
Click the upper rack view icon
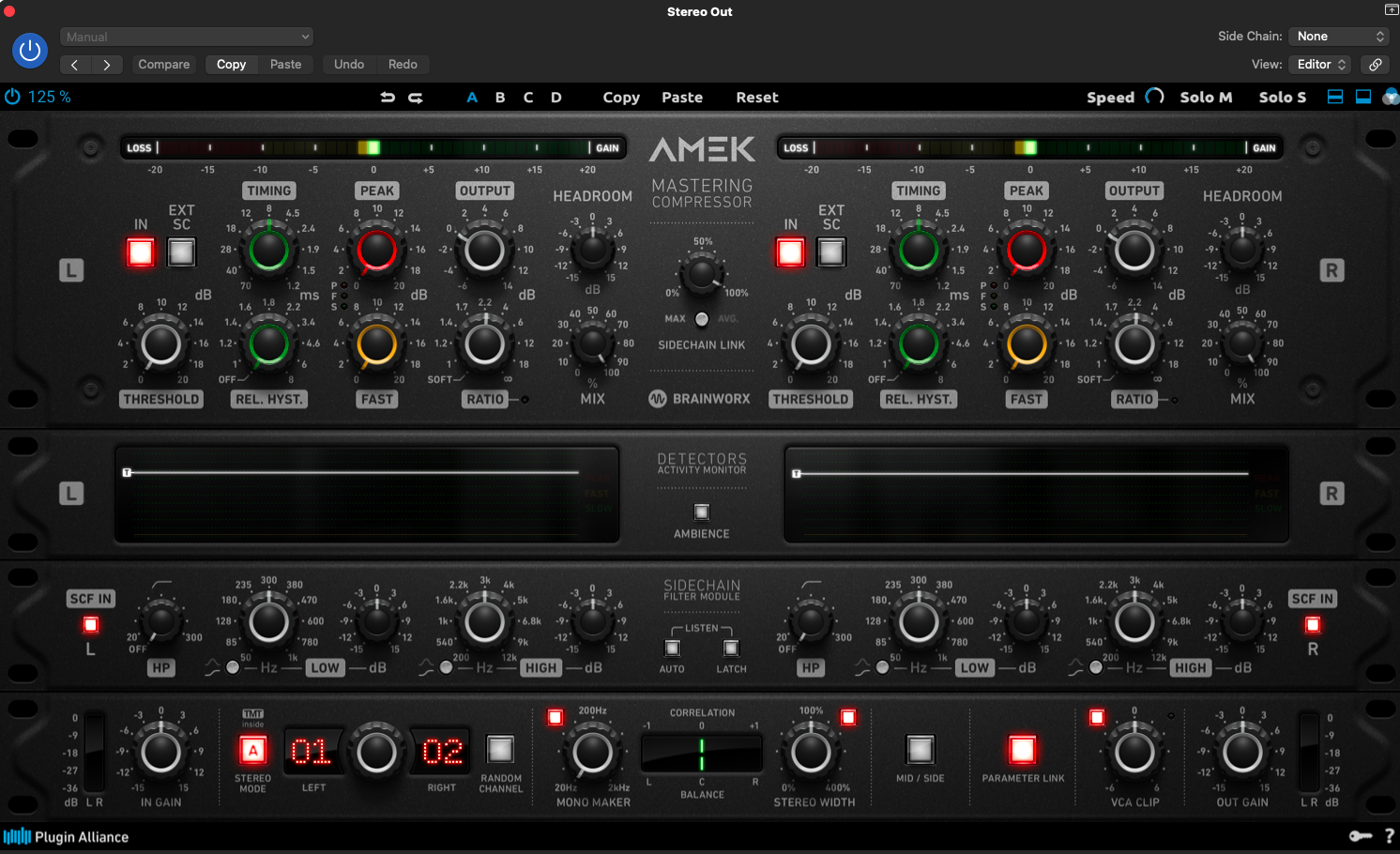pyautogui.click(x=1335, y=97)
